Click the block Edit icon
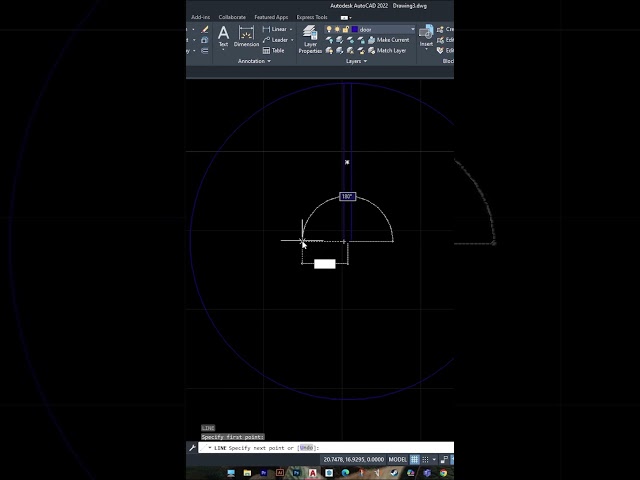640x480 pixels. click(x=440, y=40)
